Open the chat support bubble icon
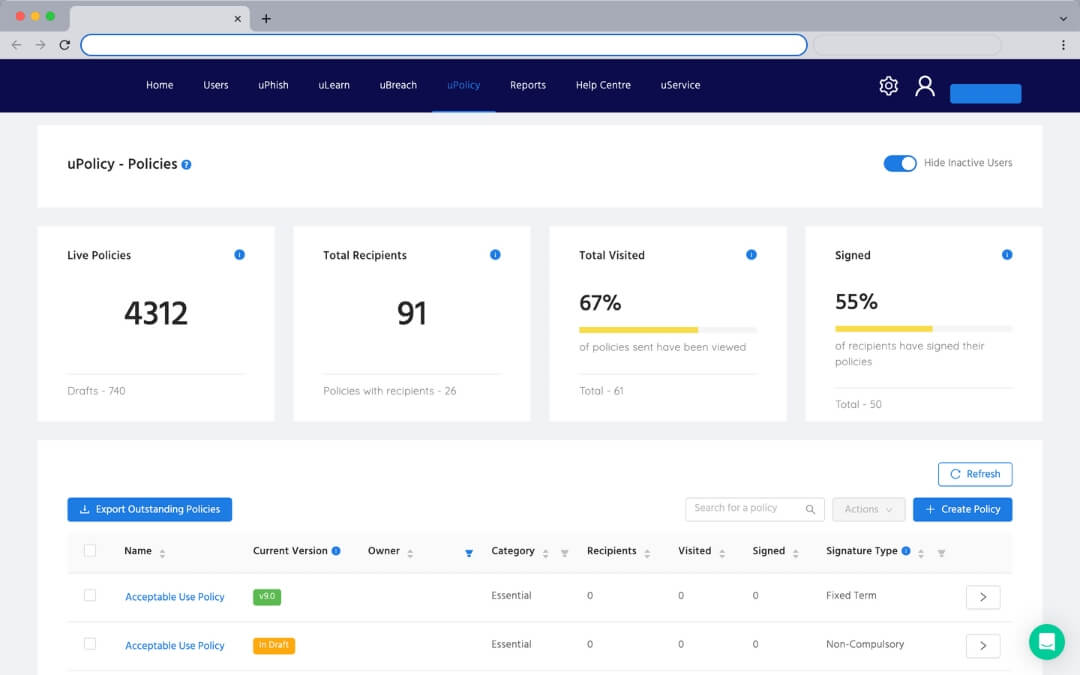The image size is (1080, 675). [1047, 641]
